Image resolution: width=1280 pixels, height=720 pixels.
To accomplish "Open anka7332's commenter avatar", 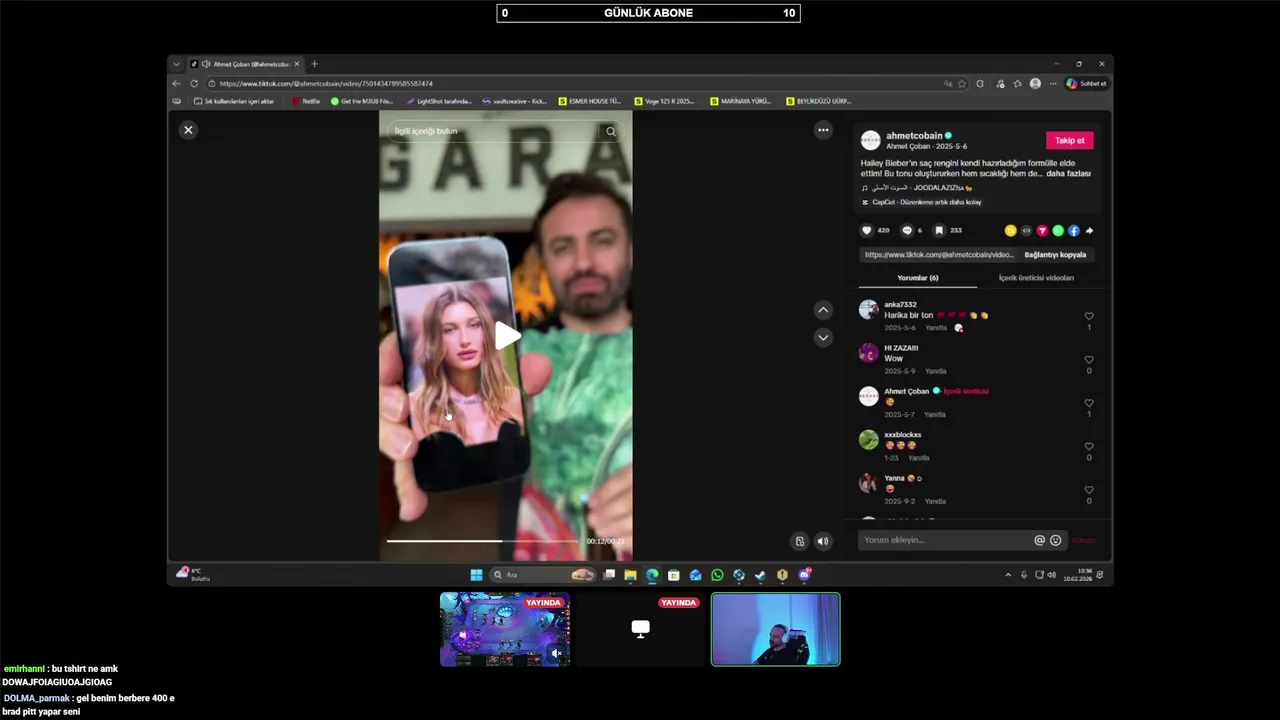I will click(869, 310).
